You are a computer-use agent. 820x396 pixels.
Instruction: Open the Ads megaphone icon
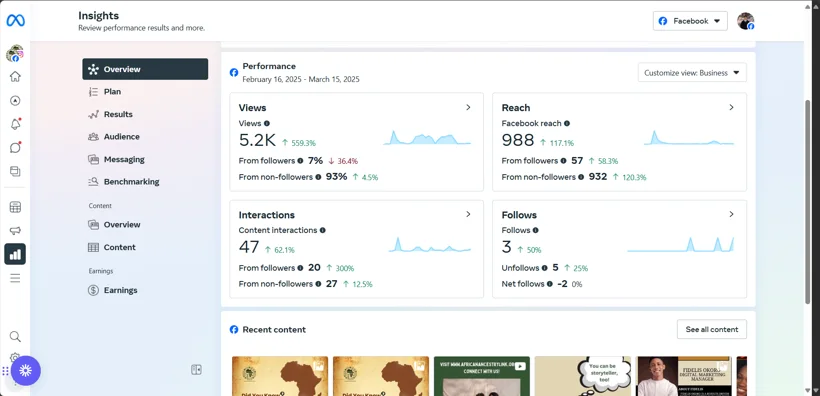tap(15, 231)
